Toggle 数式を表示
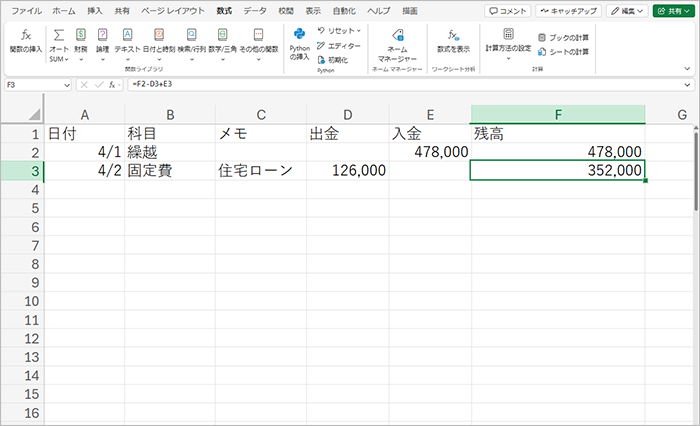The width and height of the screenshot is (700, 426). [453, 41]
